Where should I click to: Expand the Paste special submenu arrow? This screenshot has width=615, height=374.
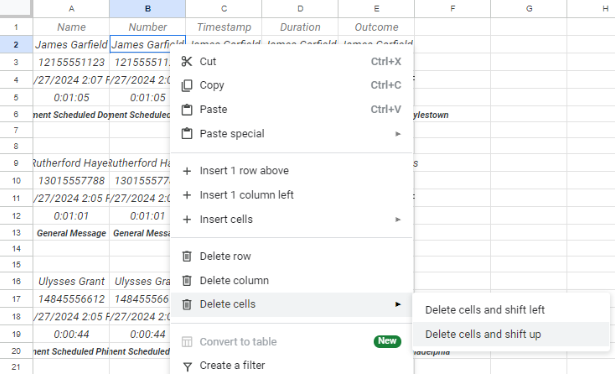[398, 134]
